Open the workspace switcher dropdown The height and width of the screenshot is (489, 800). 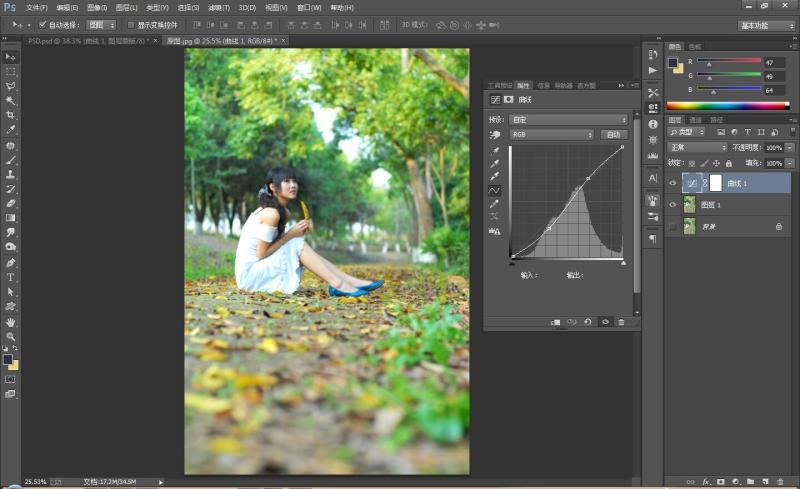(766, 26)
